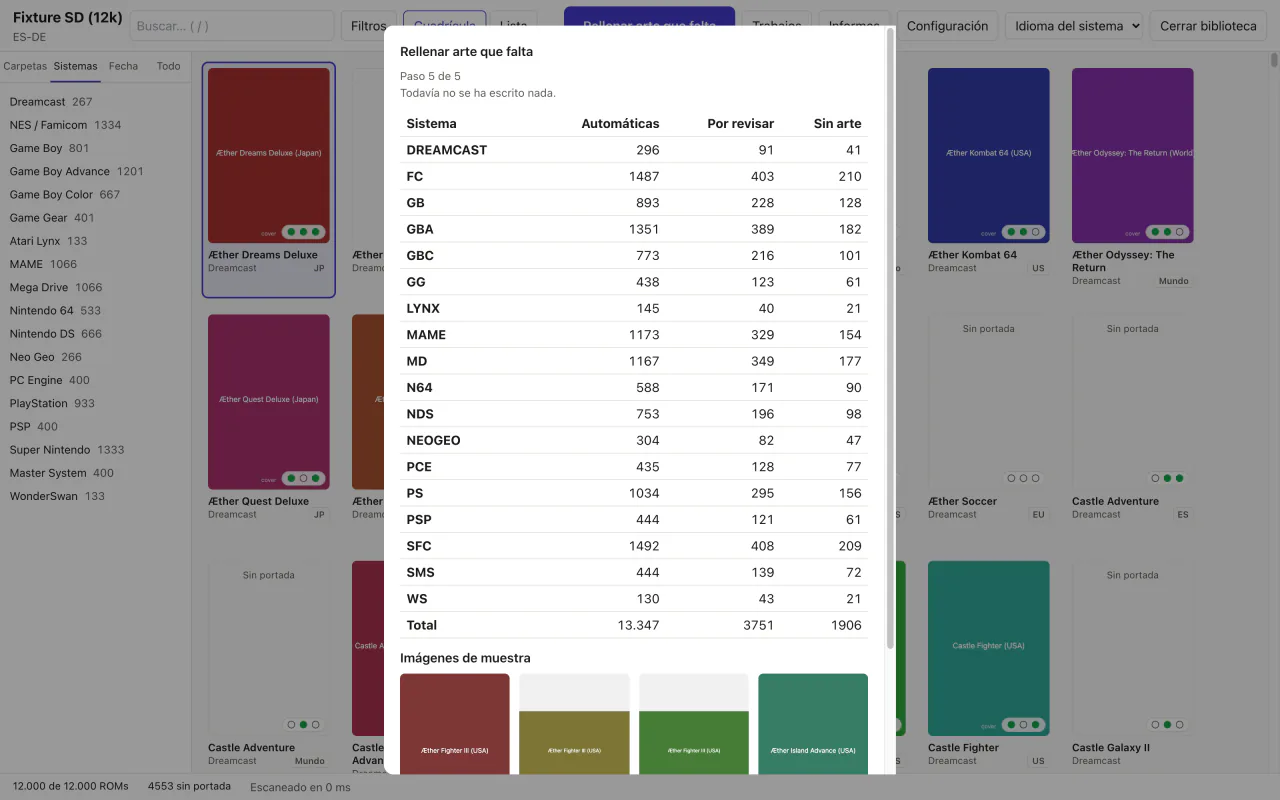Click the Configuración button
The width and height of the screenshot is (1280, 800).
(947, 26)
